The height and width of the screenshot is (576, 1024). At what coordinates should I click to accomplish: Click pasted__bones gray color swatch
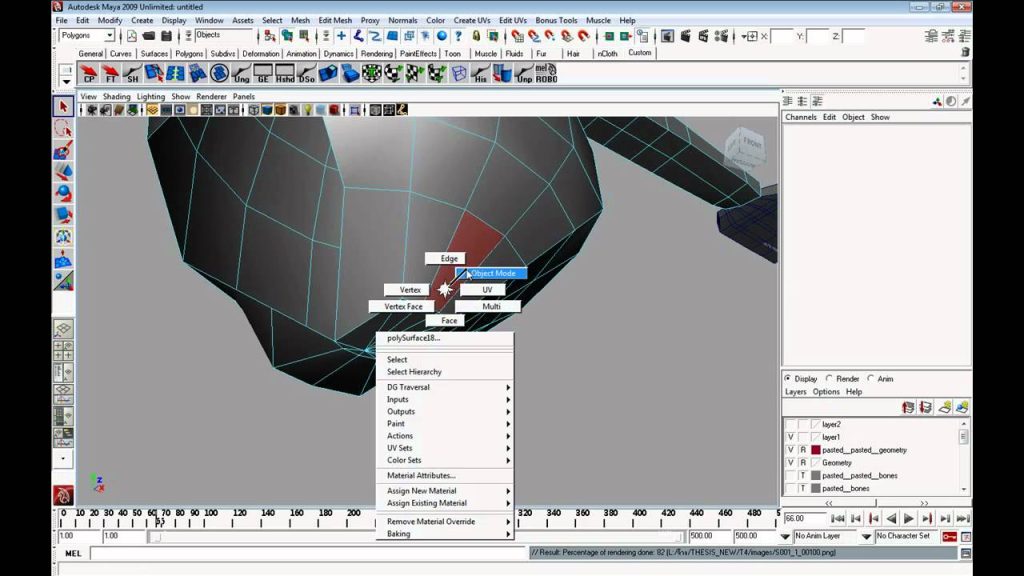tap(816, 488)
